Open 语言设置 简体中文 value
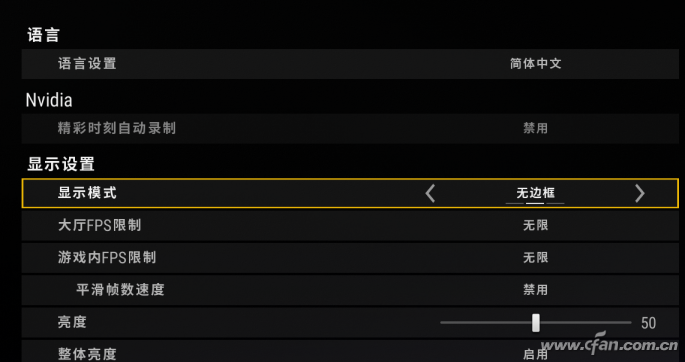The width and height of the screenshot is (685, 362). coord(535,64)
